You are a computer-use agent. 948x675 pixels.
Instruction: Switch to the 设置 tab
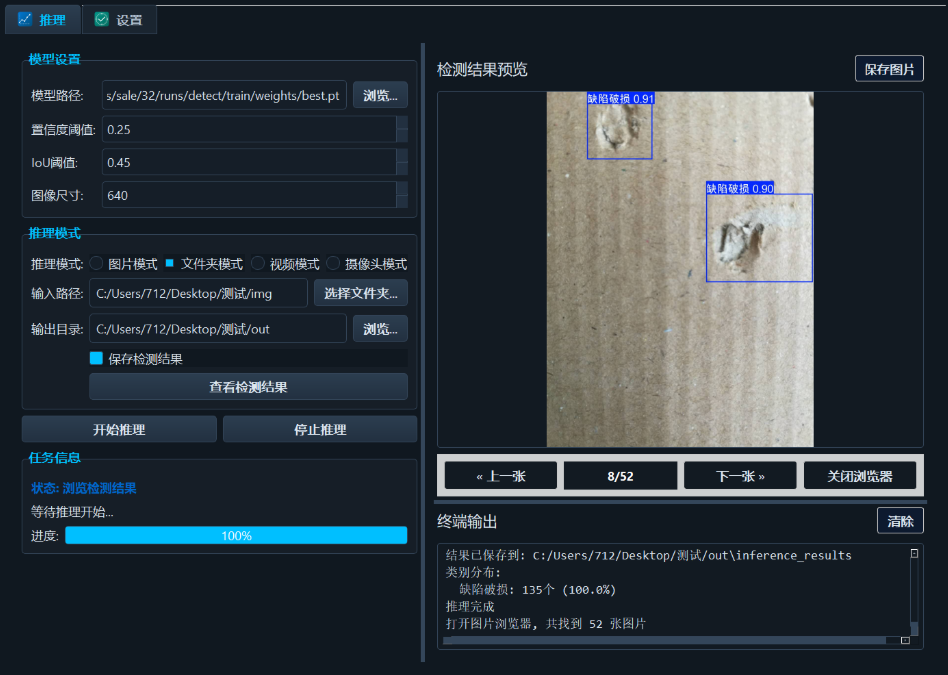(118, 18)
